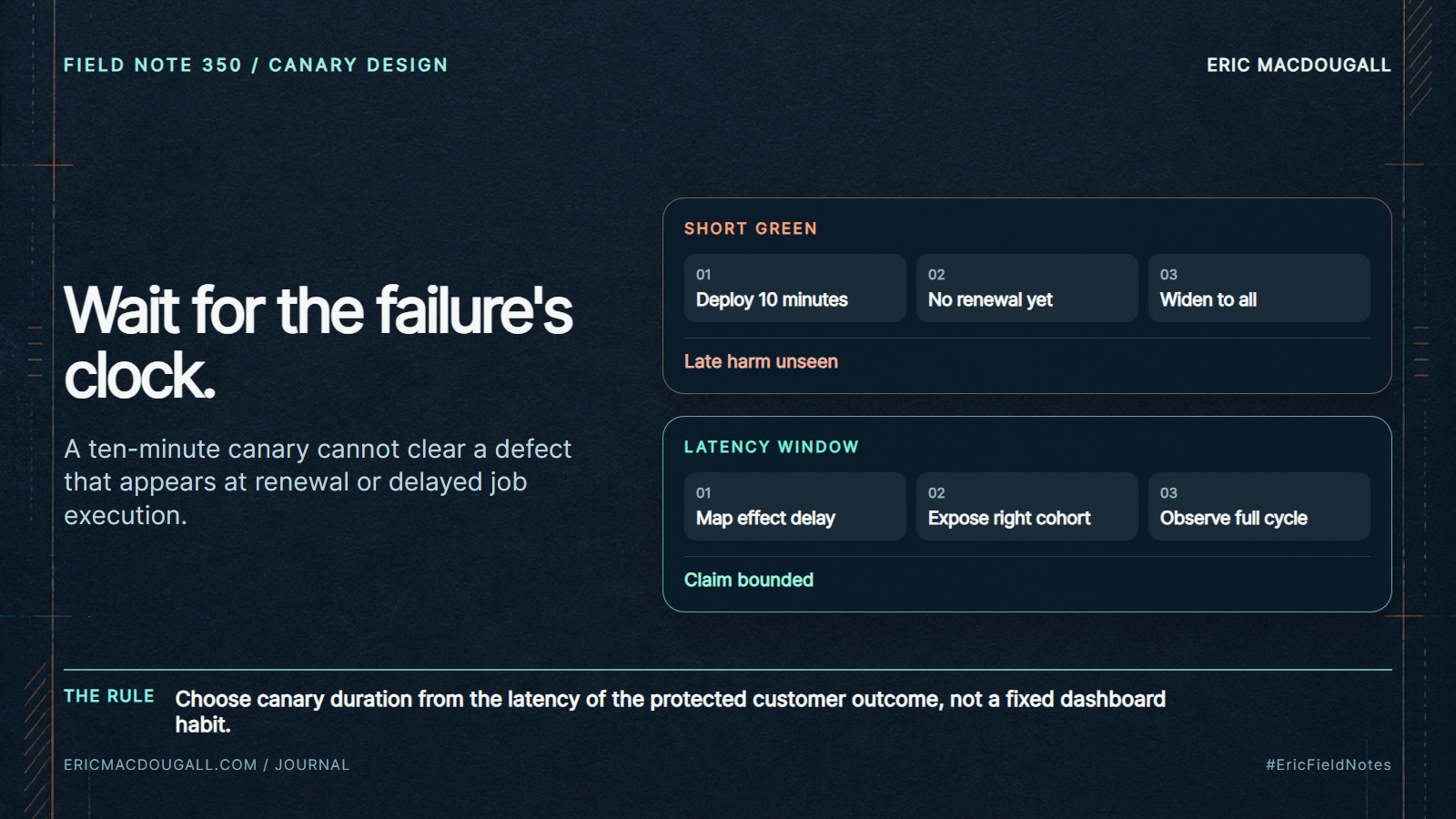Click the 'Expose right cohort' card
1456x819 pixels.
pyautogui.click(x=1026, y=506)
